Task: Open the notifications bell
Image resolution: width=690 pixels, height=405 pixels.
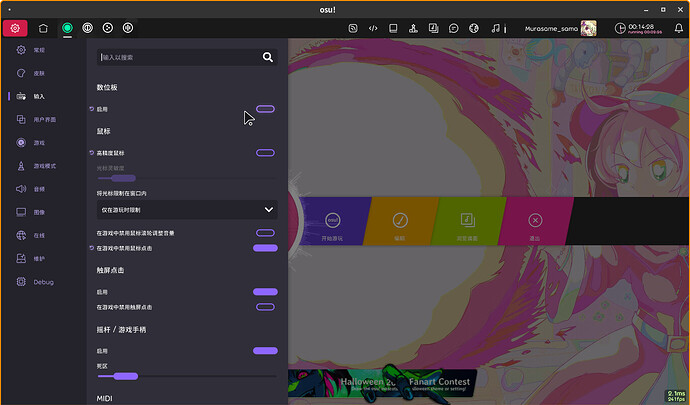Action: click(679, 29)
